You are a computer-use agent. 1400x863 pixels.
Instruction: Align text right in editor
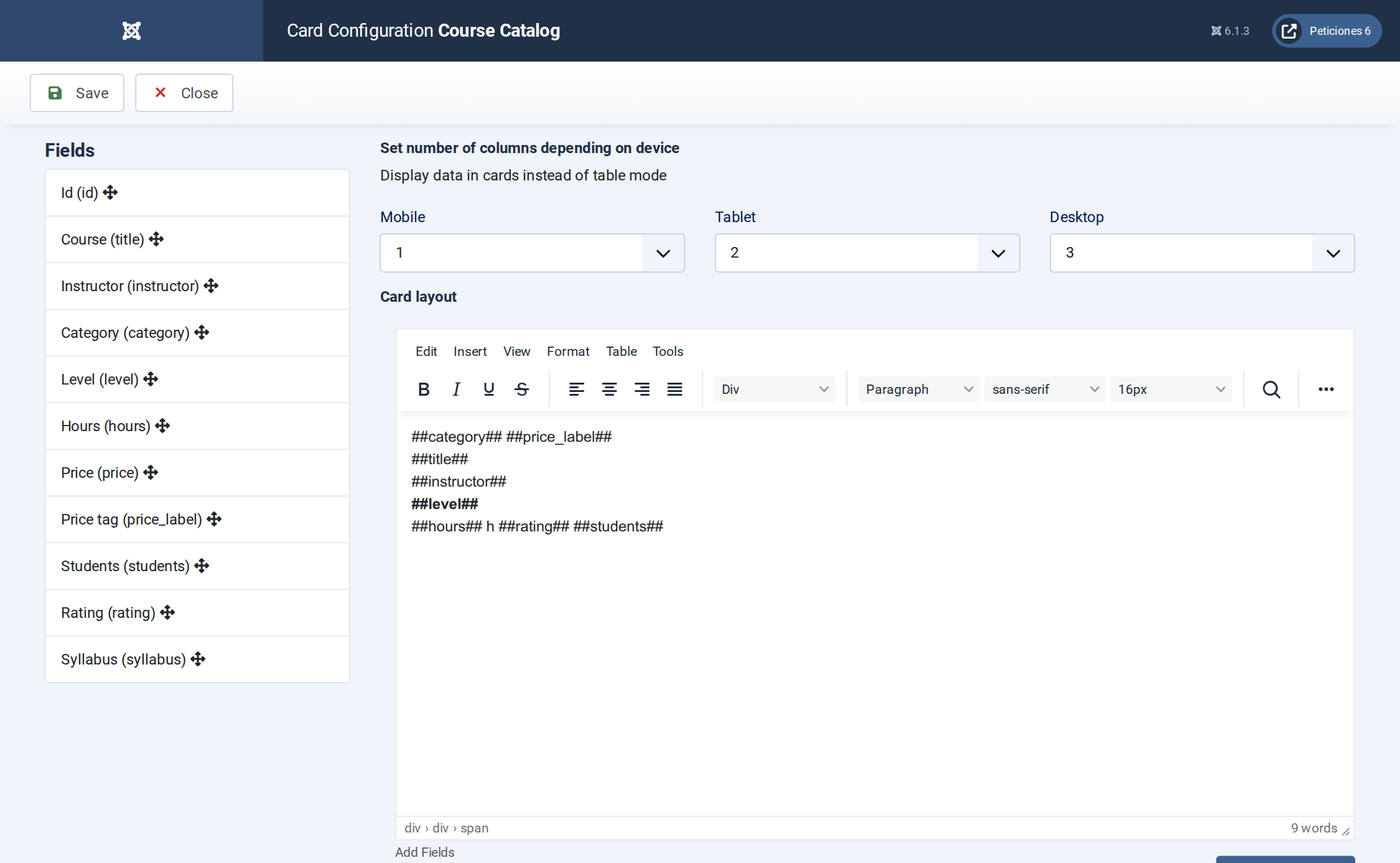pos(642,390)
